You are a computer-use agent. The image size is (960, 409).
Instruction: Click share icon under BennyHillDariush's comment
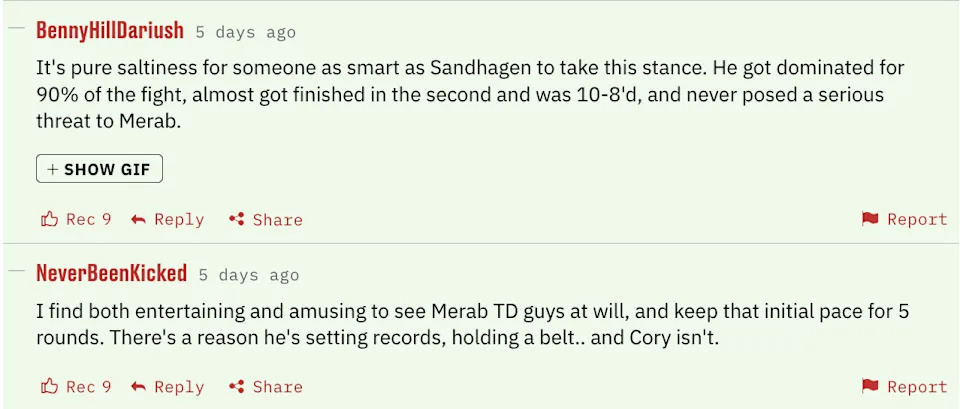(x=237, y=219)
